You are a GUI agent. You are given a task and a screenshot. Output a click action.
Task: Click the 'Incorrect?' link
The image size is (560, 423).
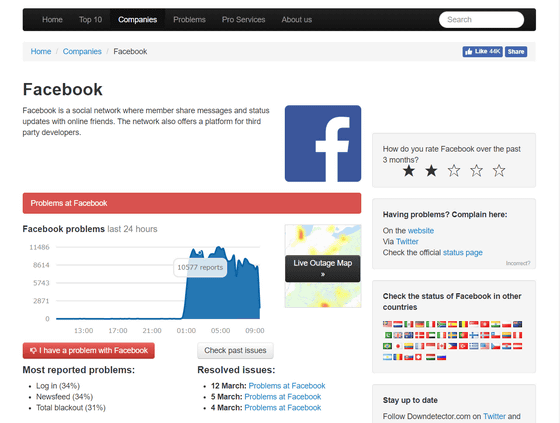pyautogui.click(x=518, y=263)
